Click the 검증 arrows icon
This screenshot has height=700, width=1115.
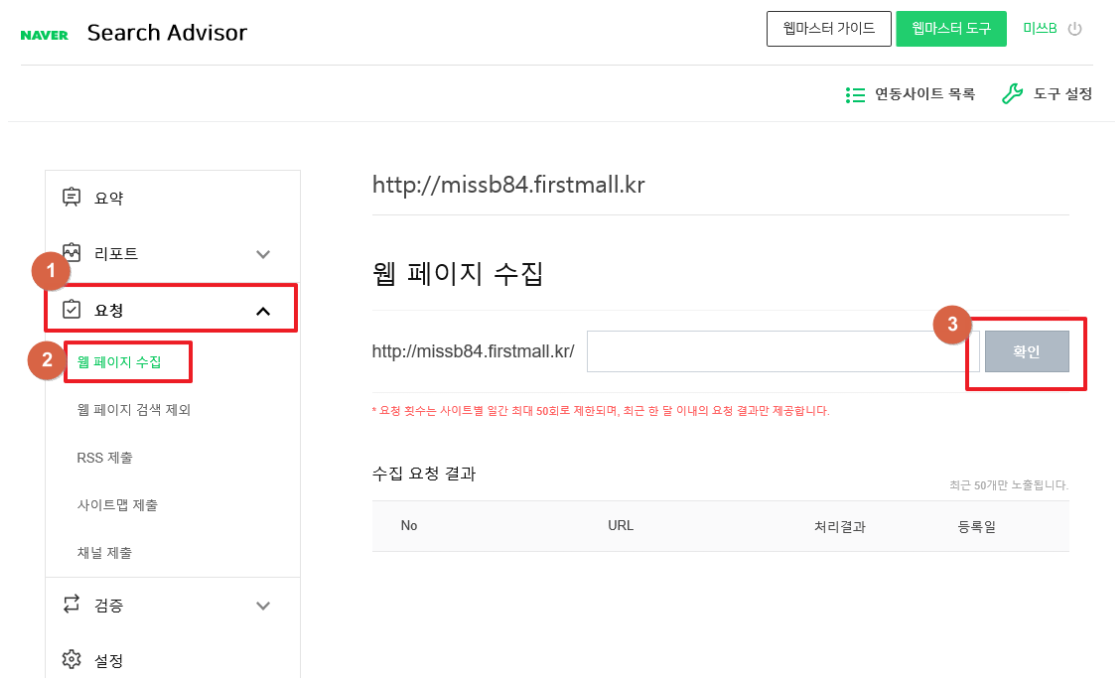pos(71,604)
